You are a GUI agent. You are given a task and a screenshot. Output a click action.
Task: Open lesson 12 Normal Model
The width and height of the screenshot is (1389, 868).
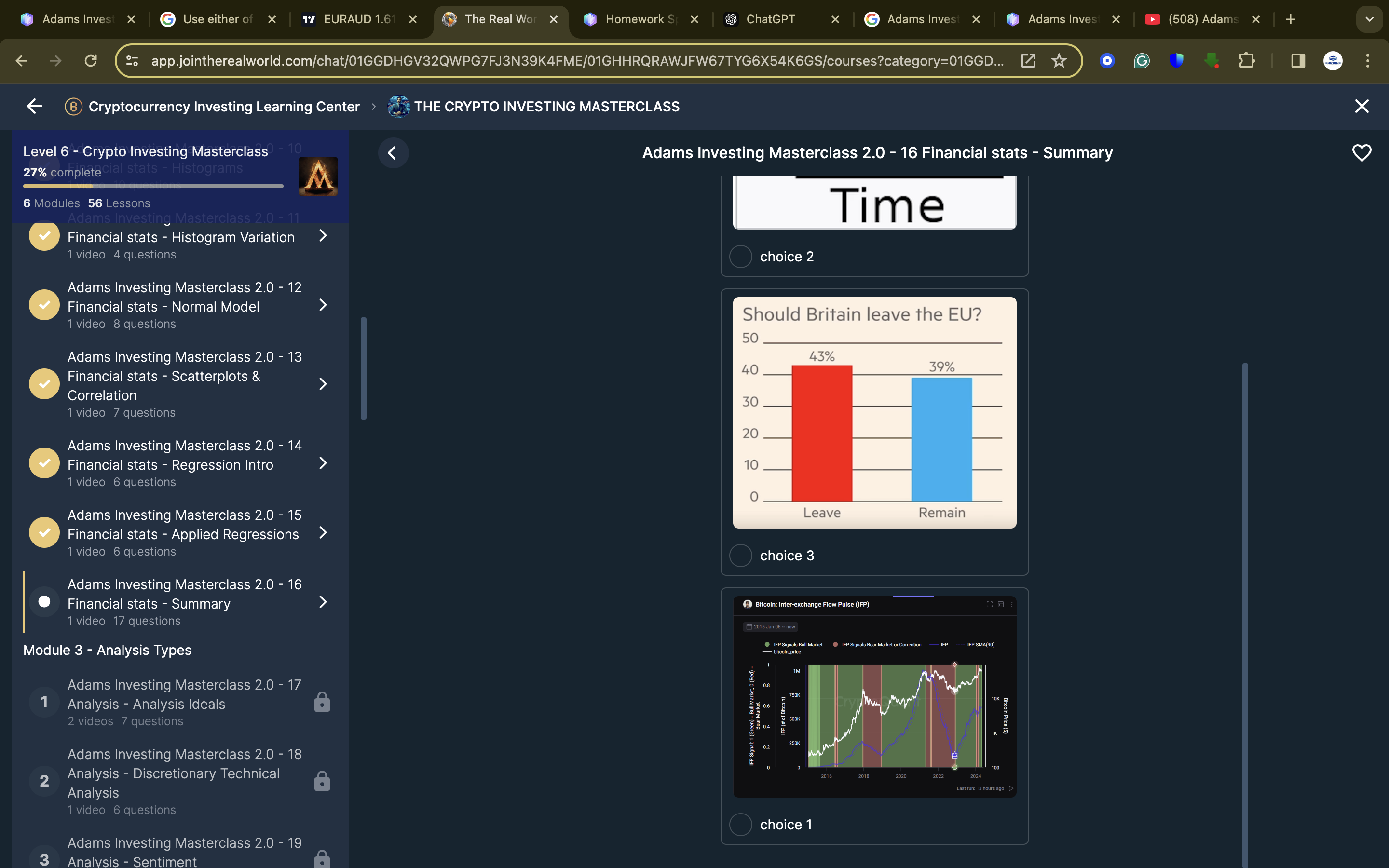[181, 305]
